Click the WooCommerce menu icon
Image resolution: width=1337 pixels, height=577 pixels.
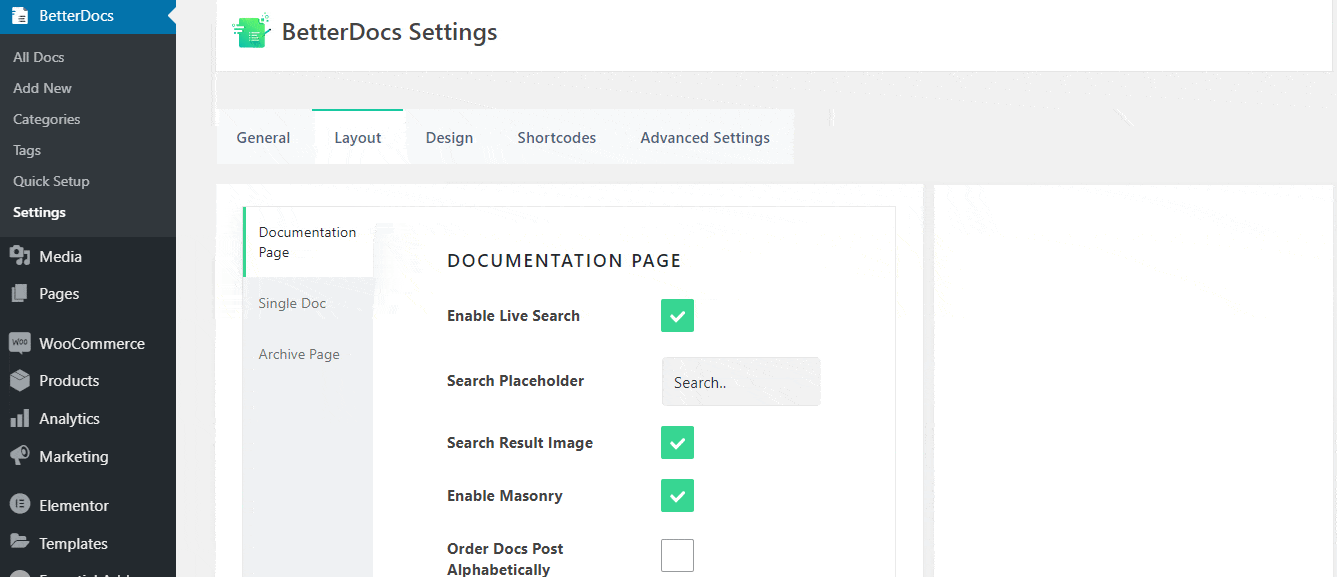click(20, 343)
